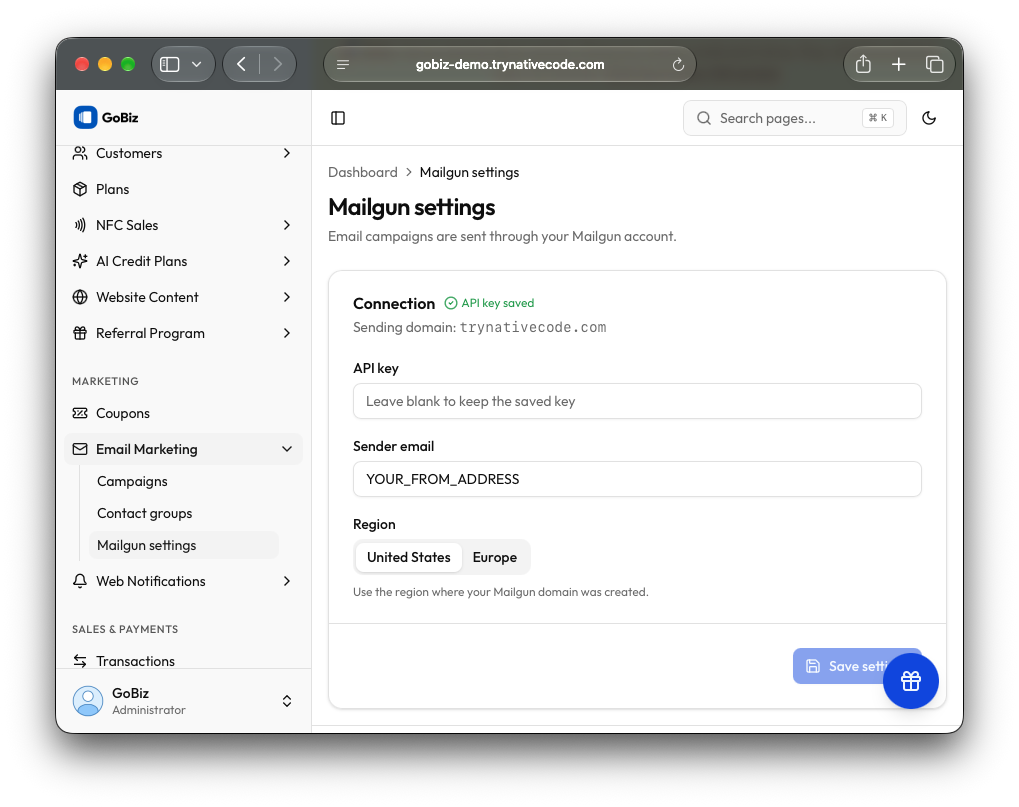The width and height of the screenshot is (1019, 807).
Task: Click the Save settings button
Action: 857,666
